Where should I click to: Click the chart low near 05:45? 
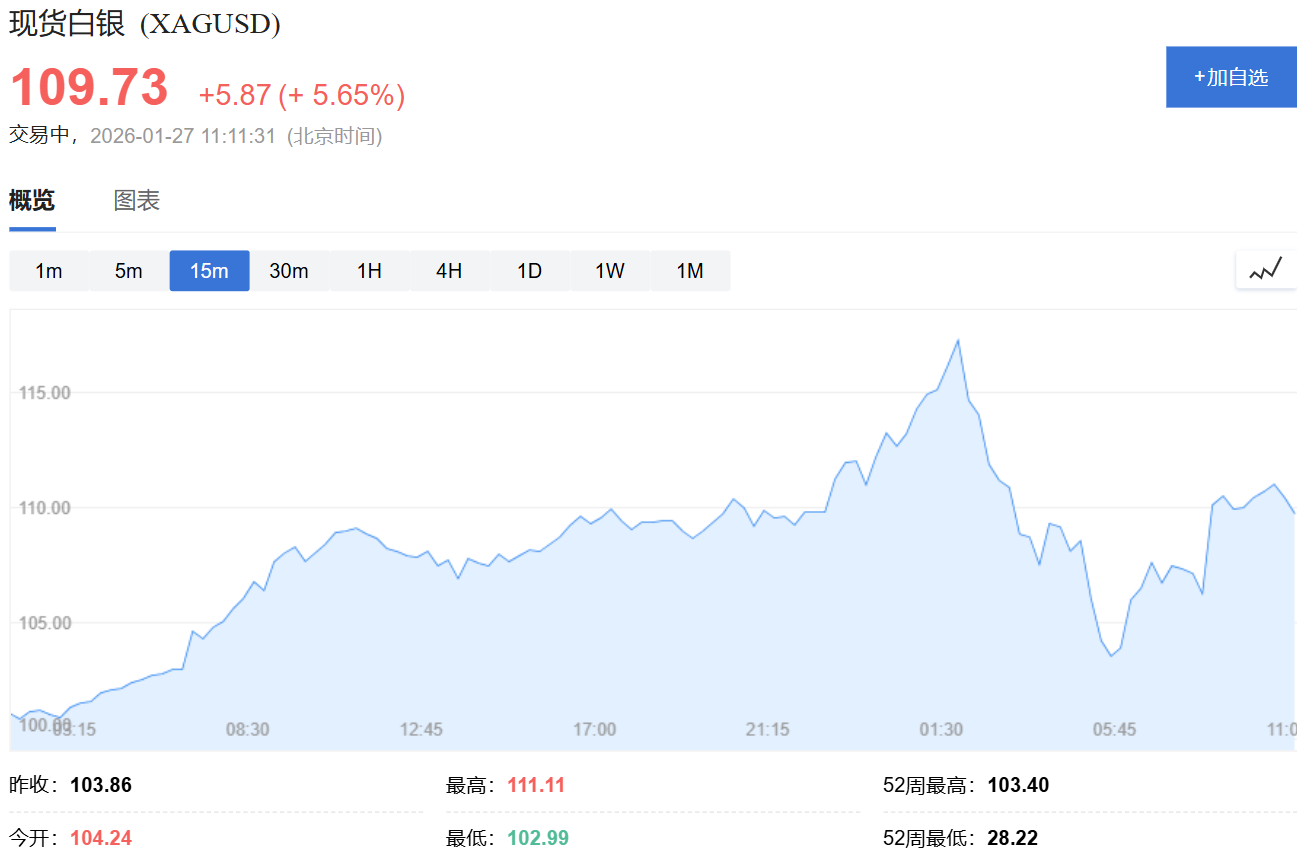[x=1111, y=656]
